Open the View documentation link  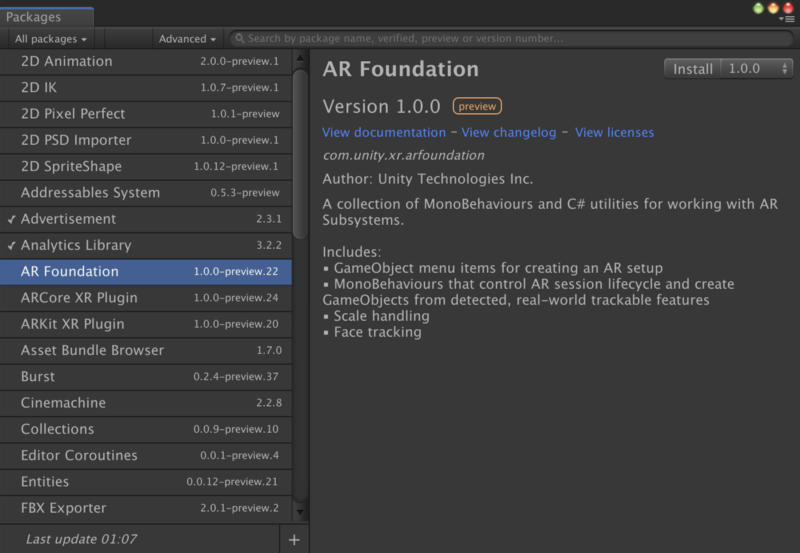384,132
